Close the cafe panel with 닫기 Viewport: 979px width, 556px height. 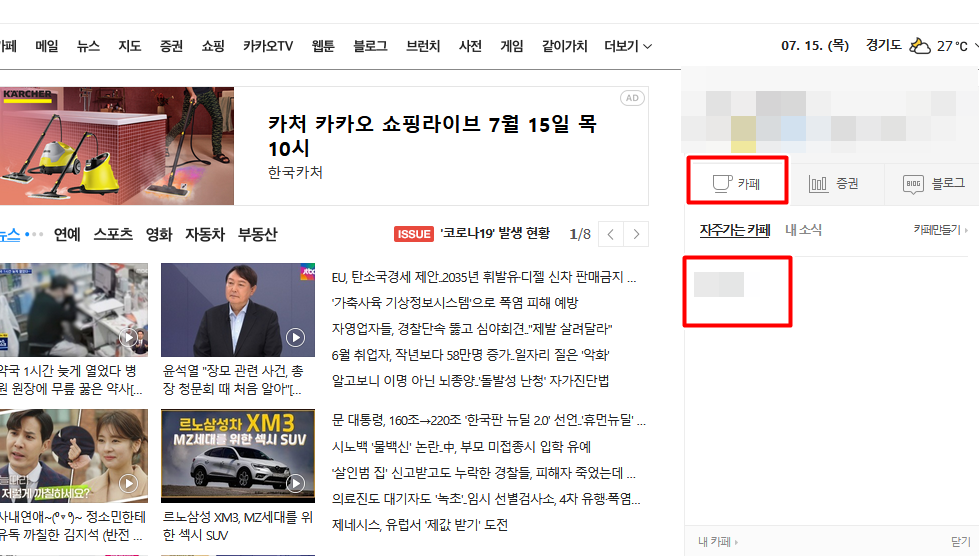coord(961,542)
